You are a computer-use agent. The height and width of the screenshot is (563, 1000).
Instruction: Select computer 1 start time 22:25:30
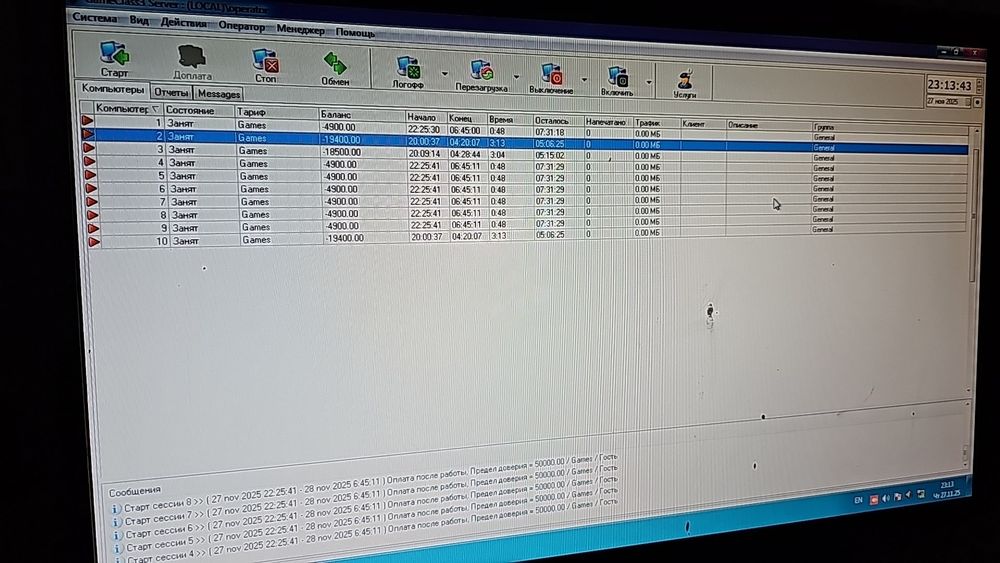[425, 129]
